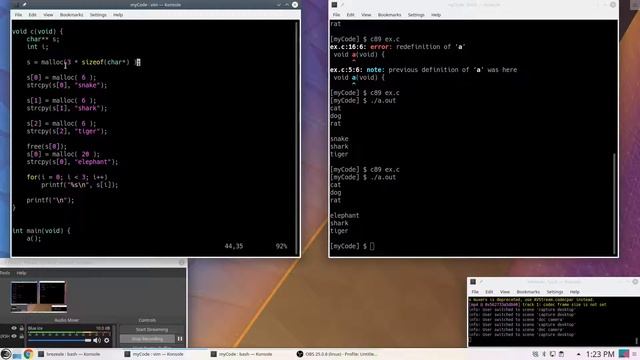Viewport: 640px width, 360px height.
Task: Open Help menu in bash Konsole window
Action: pos(436,15)
